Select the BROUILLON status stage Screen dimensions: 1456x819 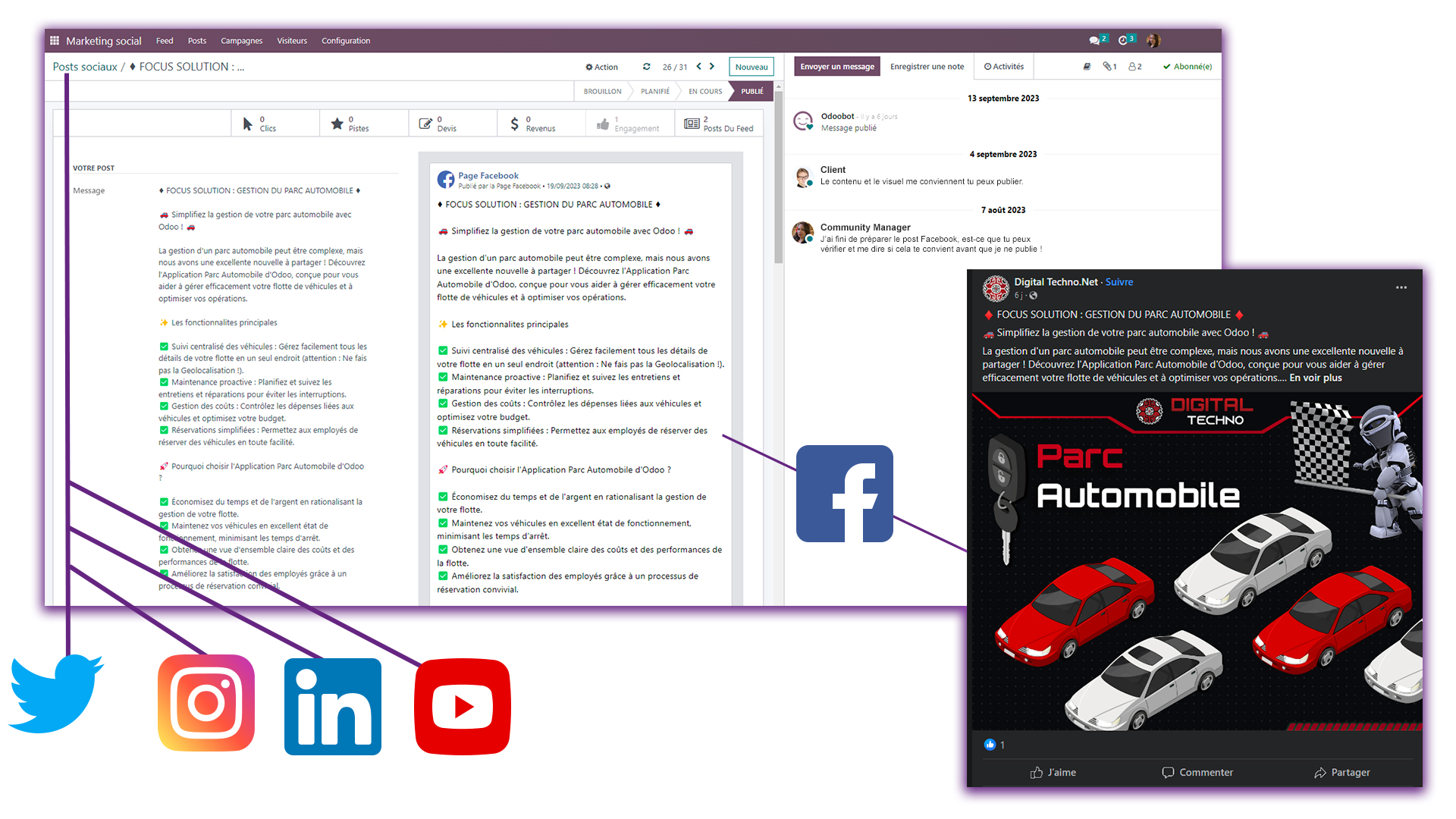602,91
